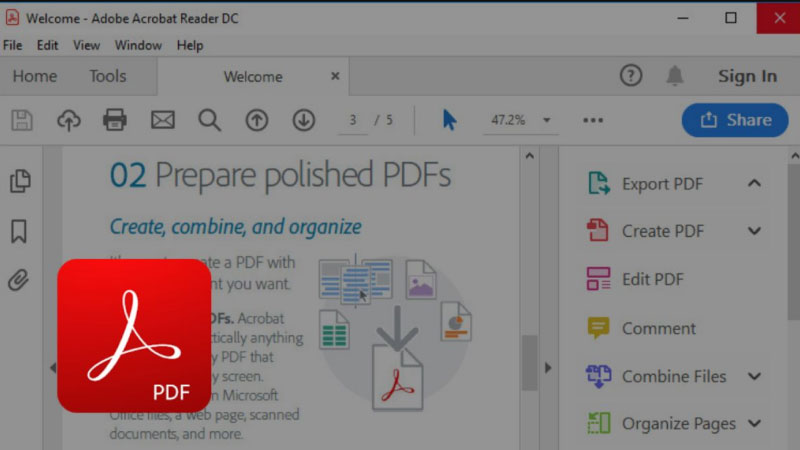Open the View menu
The height and width of the screenshot is (450, 800).
[x=86, y=45]
